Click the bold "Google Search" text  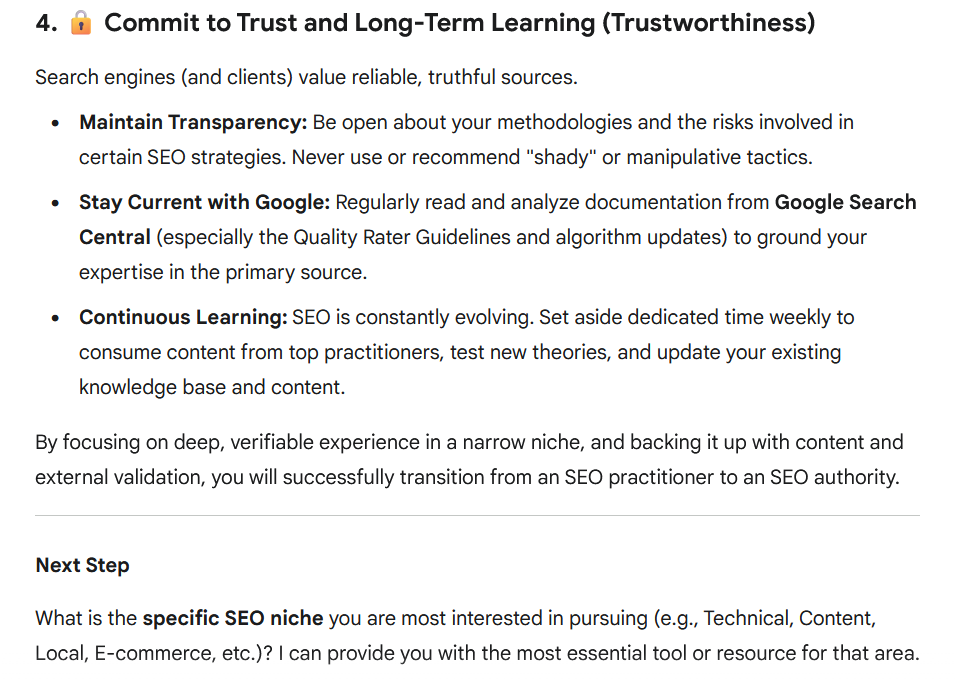[x=845, y=203]
